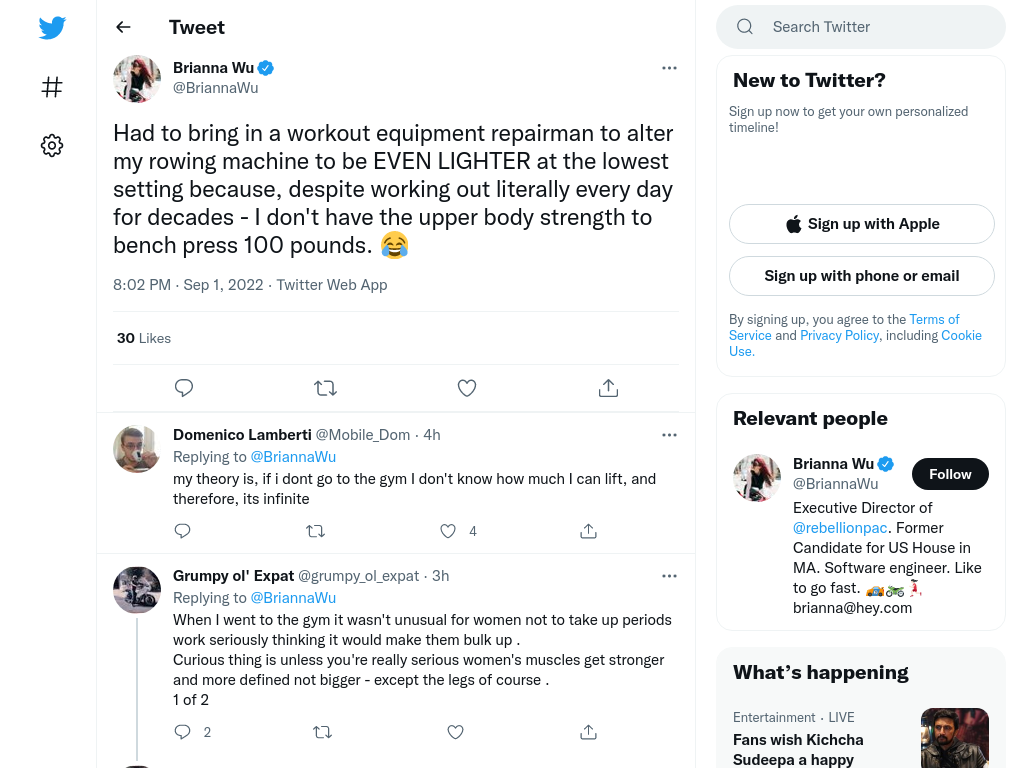Open more options on Brianna Wu's tweet
Screen dimensions: 1024x768
tap(669, 68)
